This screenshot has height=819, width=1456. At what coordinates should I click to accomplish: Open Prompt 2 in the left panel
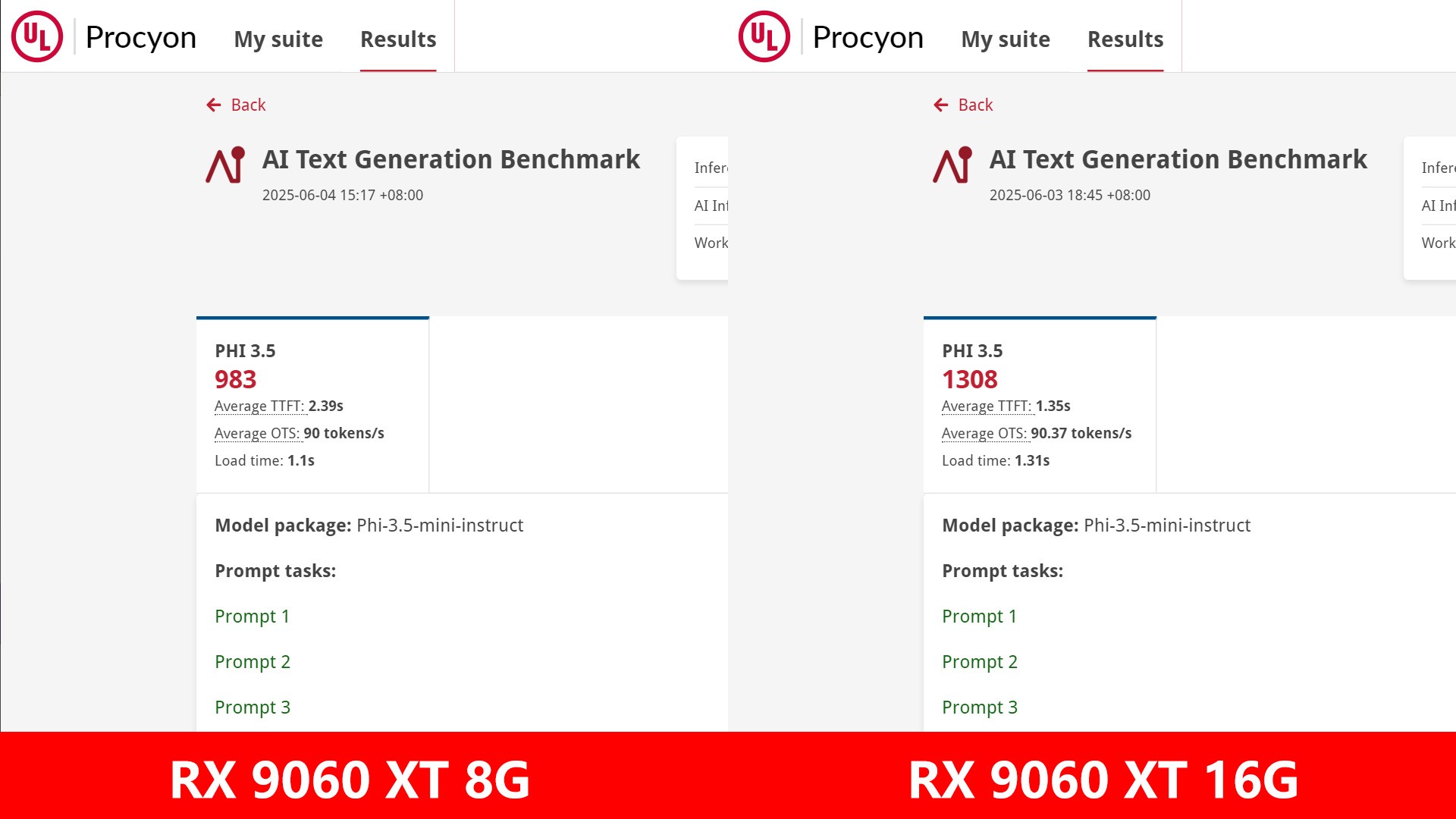pos(253,662)
